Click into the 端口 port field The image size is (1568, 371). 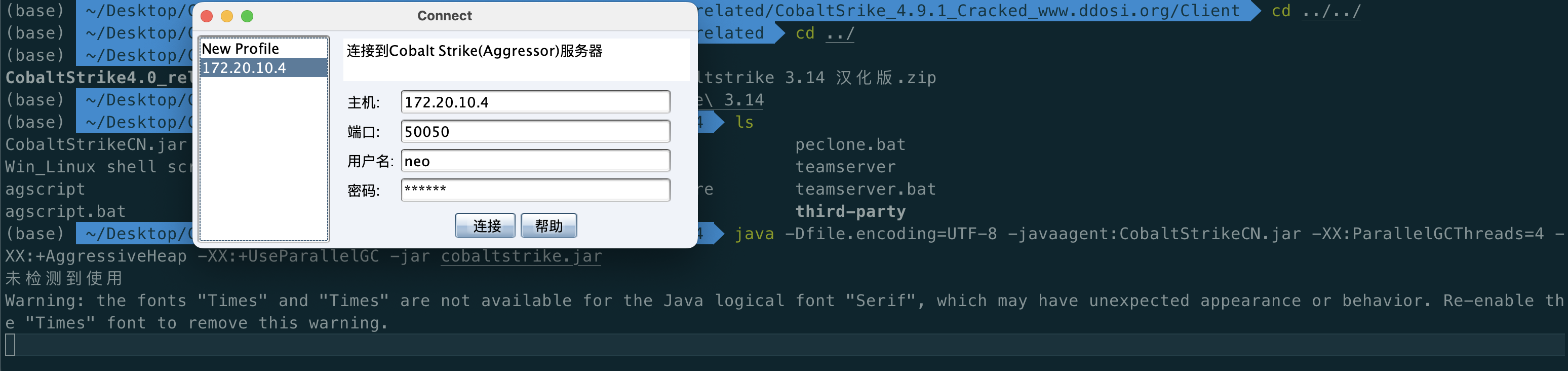pyautogui.click(x=535, y=132)
